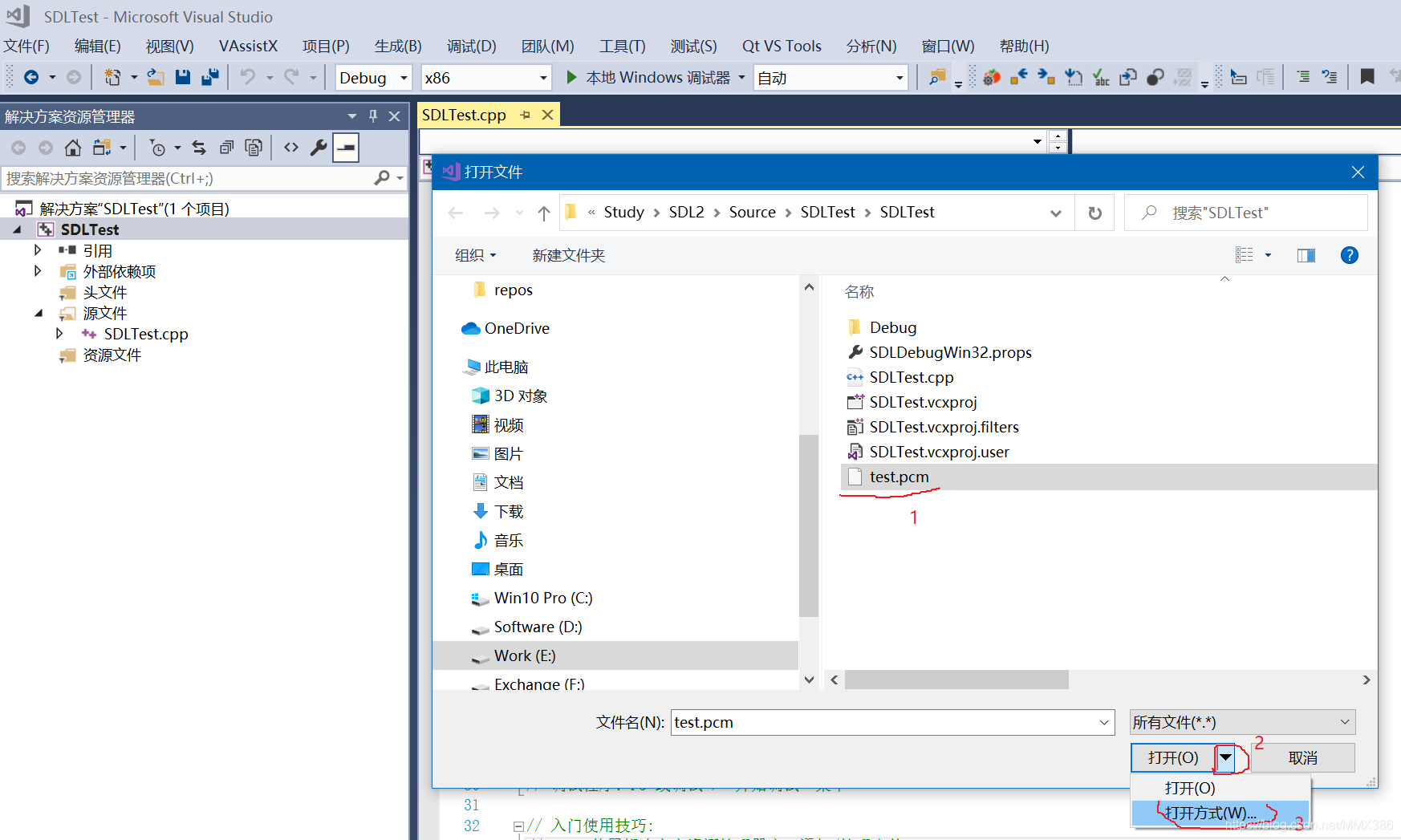The width and height of the screenshot is (1401, 840).
Task: Click the bookmark icon in the toolbar
Action: point(1367,77)
